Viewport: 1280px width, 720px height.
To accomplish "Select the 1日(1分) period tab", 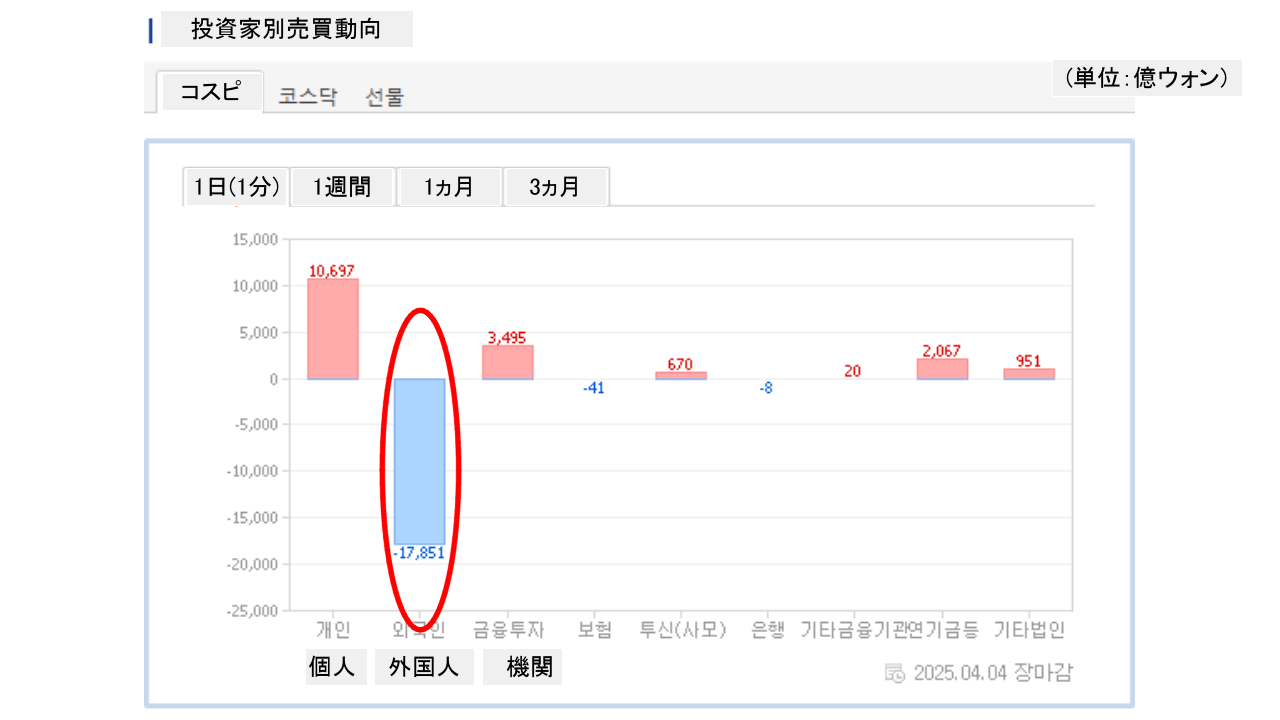I will pyautogui.click(x=236, y=187).
